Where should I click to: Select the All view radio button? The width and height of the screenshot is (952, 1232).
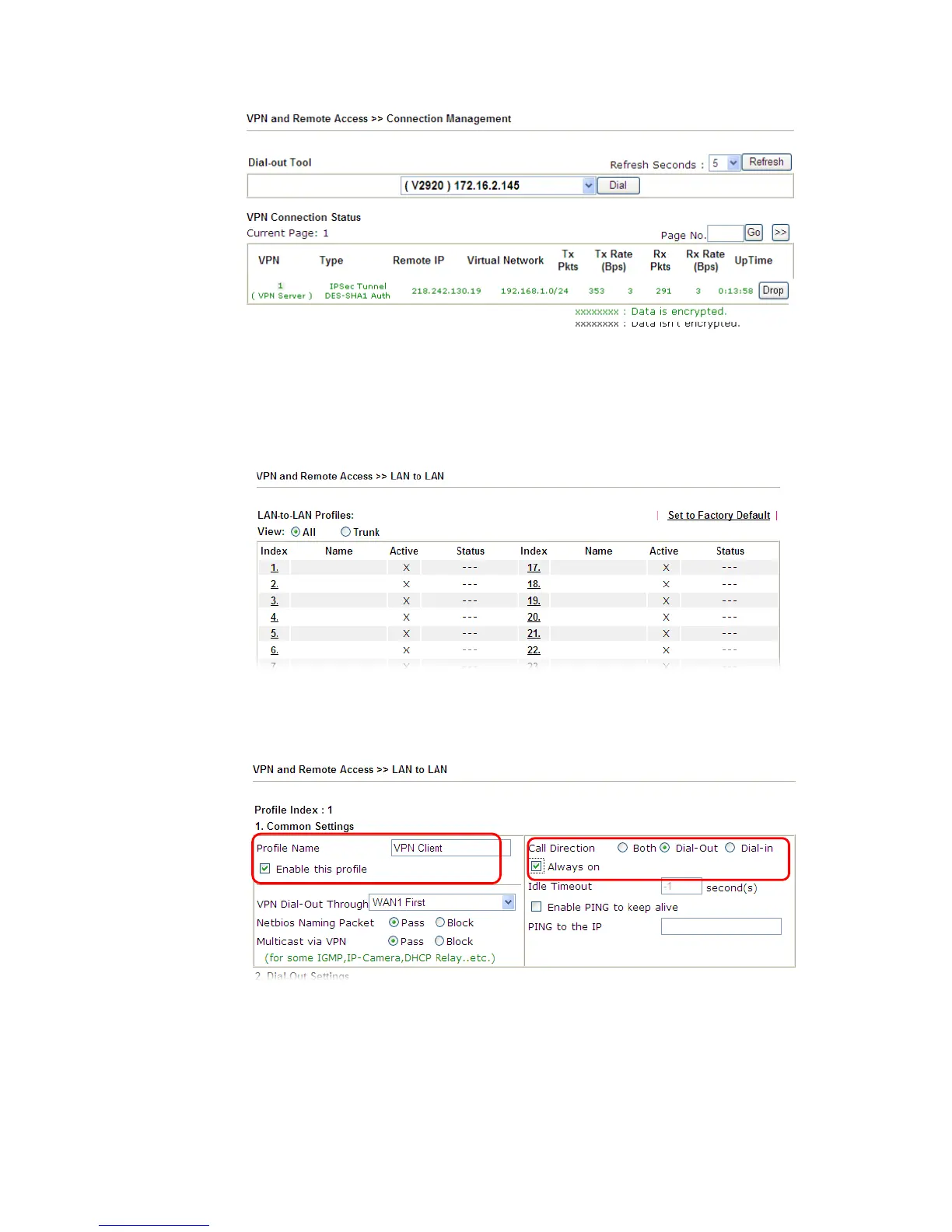296,532
